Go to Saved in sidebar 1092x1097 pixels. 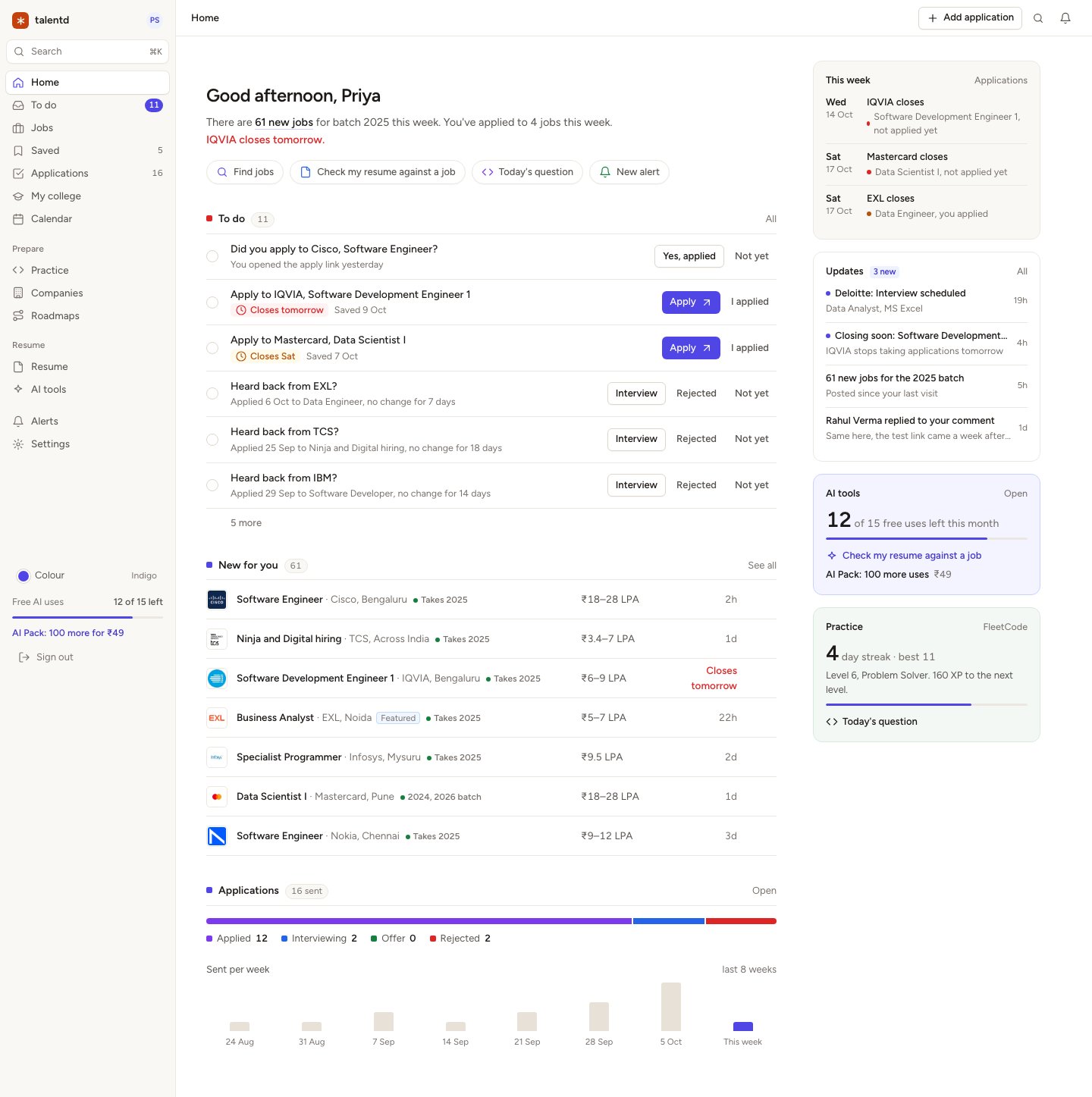[87, 151]
